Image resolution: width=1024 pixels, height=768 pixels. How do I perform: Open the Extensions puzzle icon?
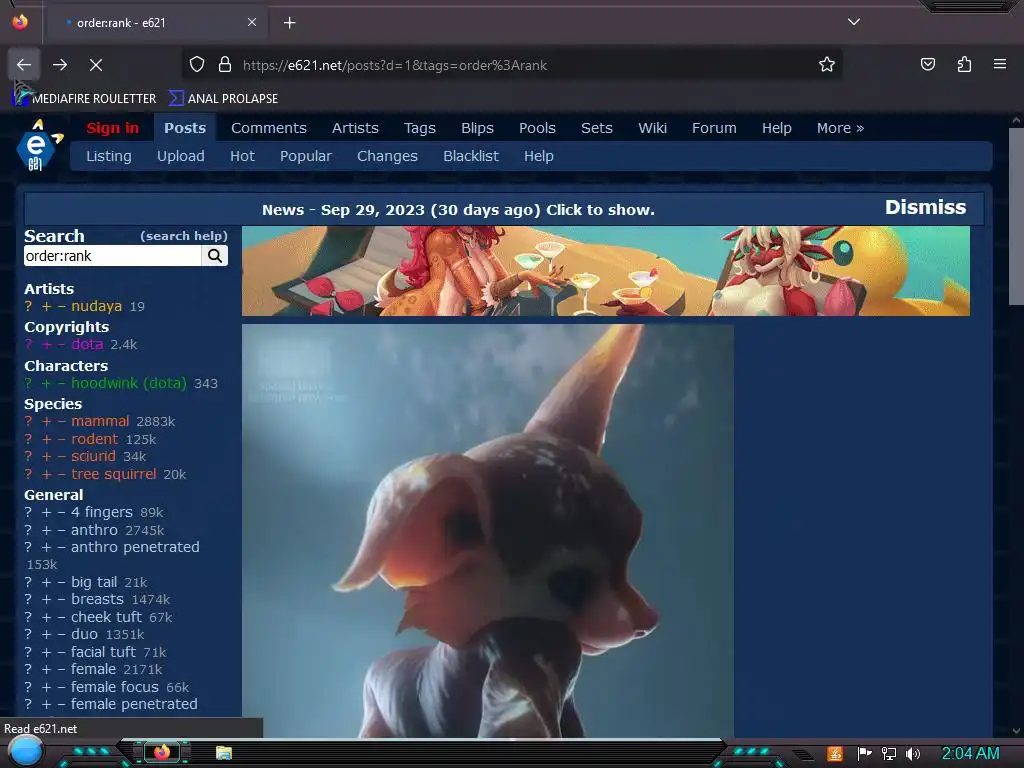[964, 64]
